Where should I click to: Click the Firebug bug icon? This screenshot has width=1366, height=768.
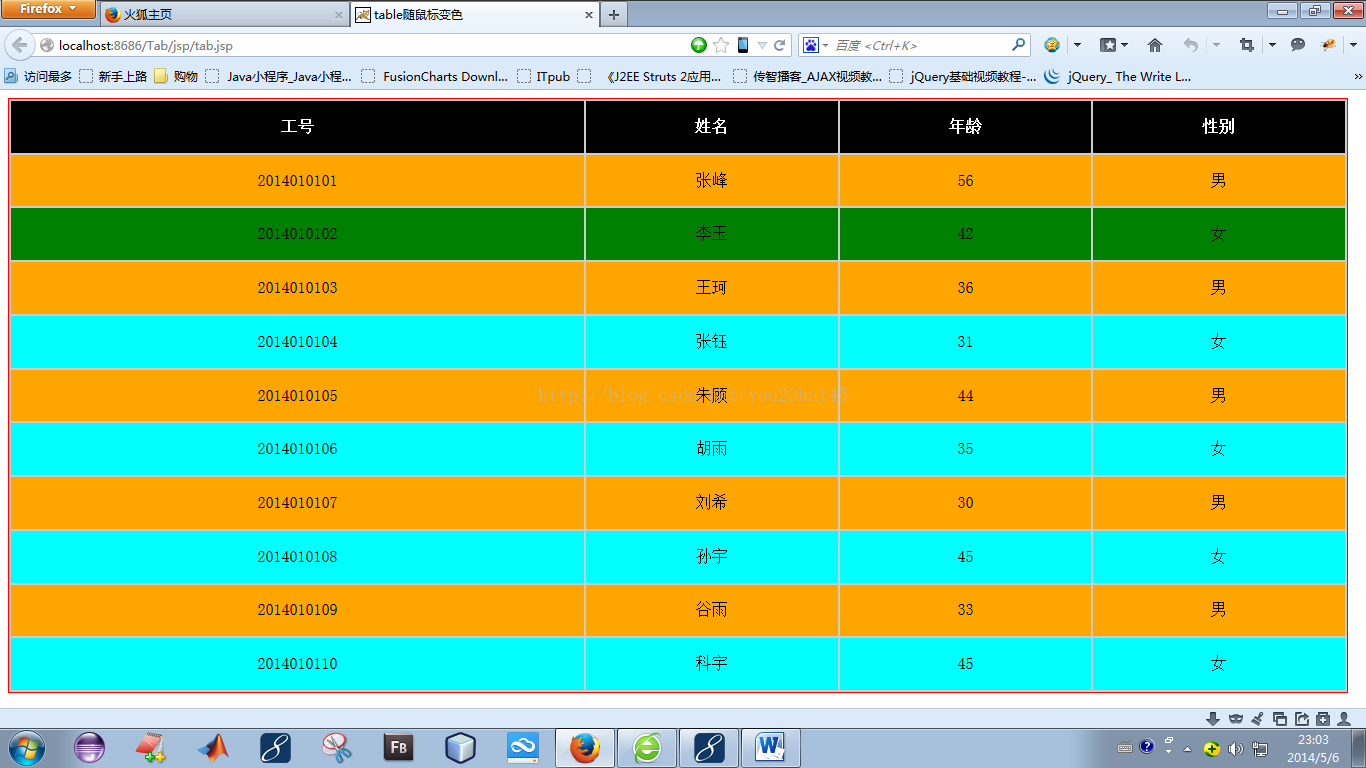tap(1329, 45)
